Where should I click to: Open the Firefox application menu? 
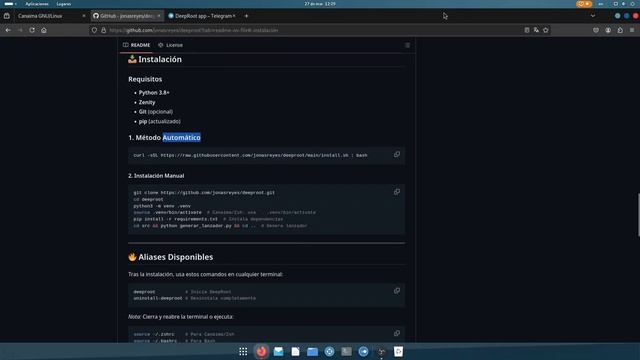(x=632, y=30)
